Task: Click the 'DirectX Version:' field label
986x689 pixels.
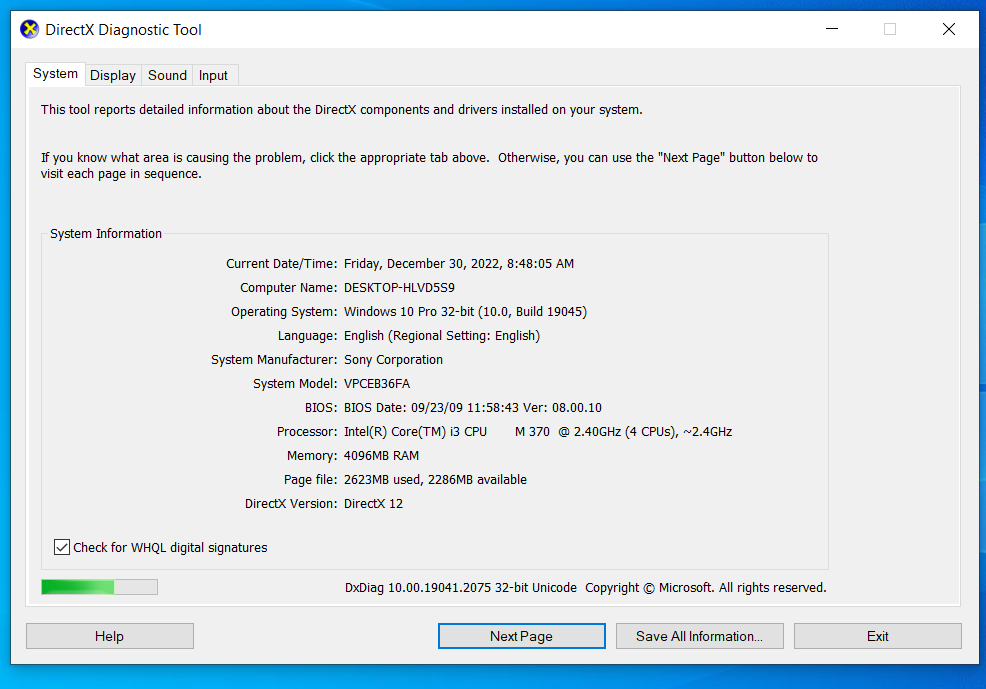Action: (291, 504)
